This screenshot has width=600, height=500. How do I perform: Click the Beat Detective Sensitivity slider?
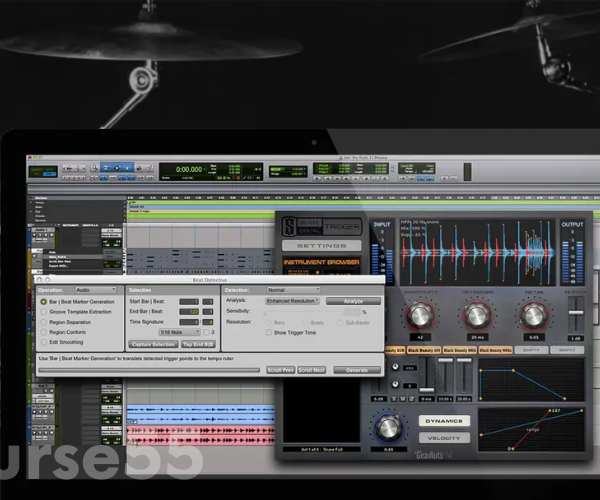click(302, 312)
